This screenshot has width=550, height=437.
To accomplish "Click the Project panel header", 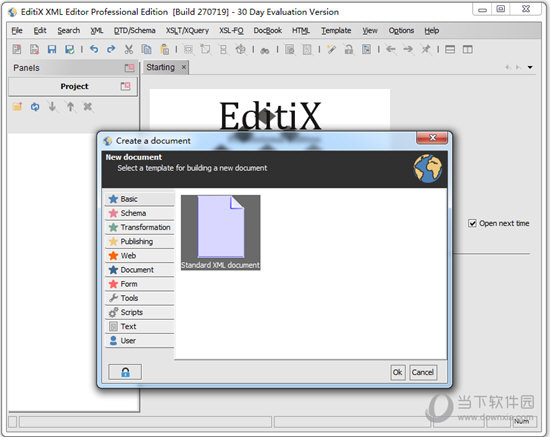I will (72, 86).
